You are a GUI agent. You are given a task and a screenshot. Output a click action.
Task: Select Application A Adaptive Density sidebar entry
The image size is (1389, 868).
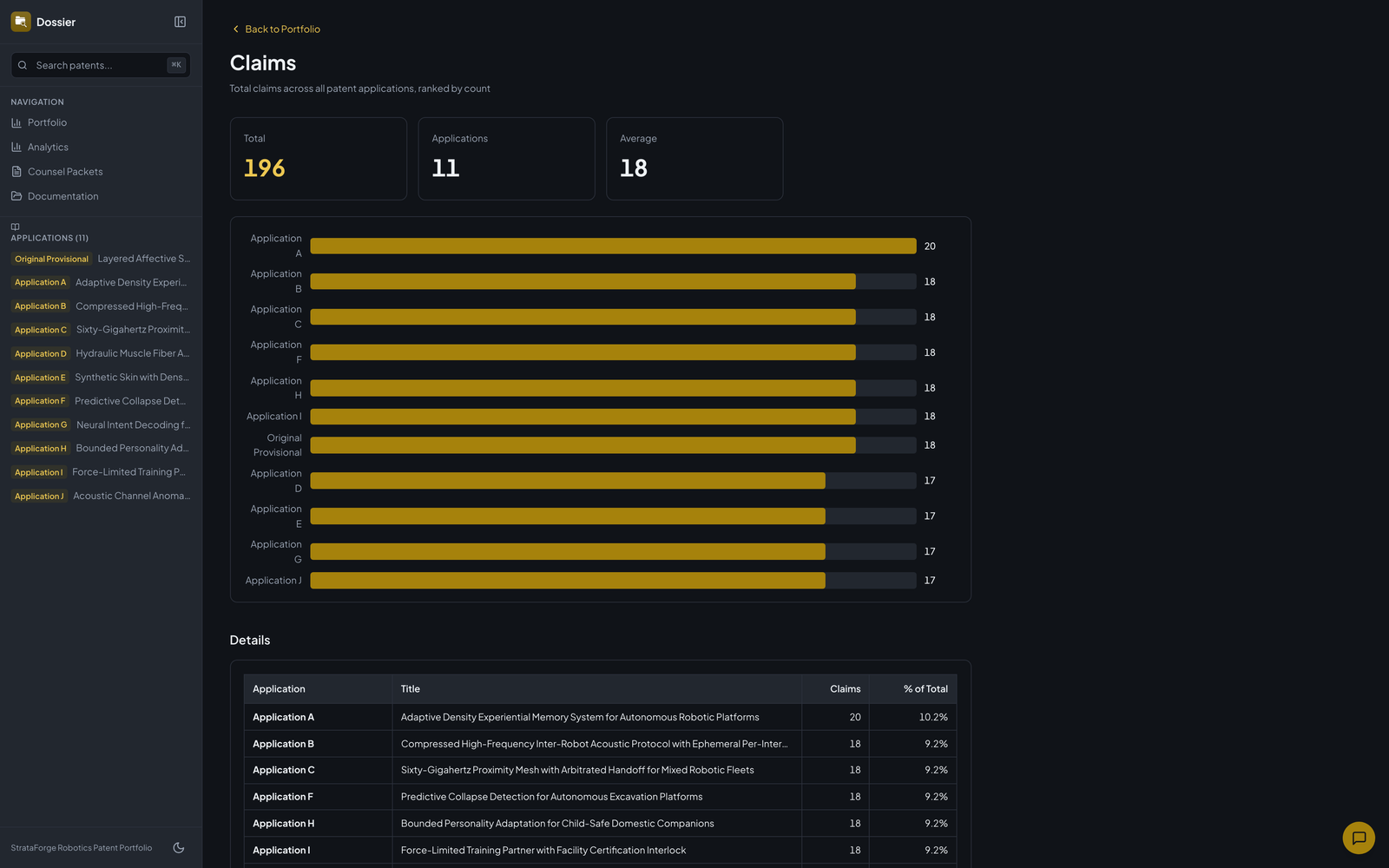(x=101, y=282)
